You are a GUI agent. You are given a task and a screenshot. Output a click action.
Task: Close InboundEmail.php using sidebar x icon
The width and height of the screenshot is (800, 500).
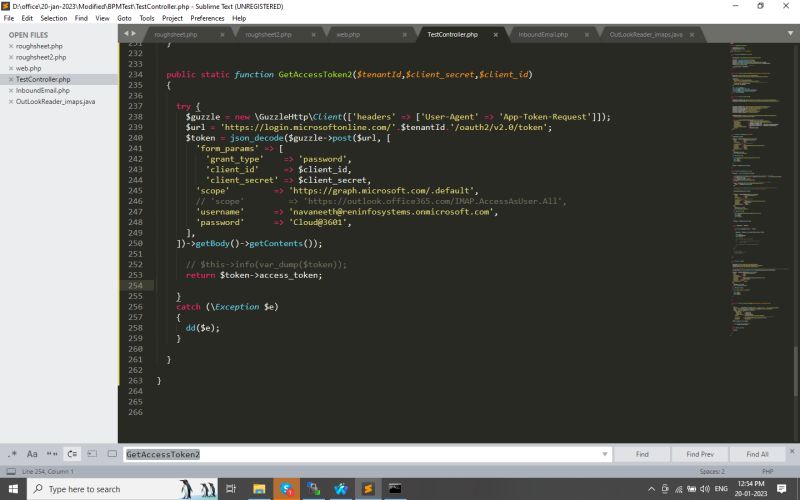click(x=11, y=90)
